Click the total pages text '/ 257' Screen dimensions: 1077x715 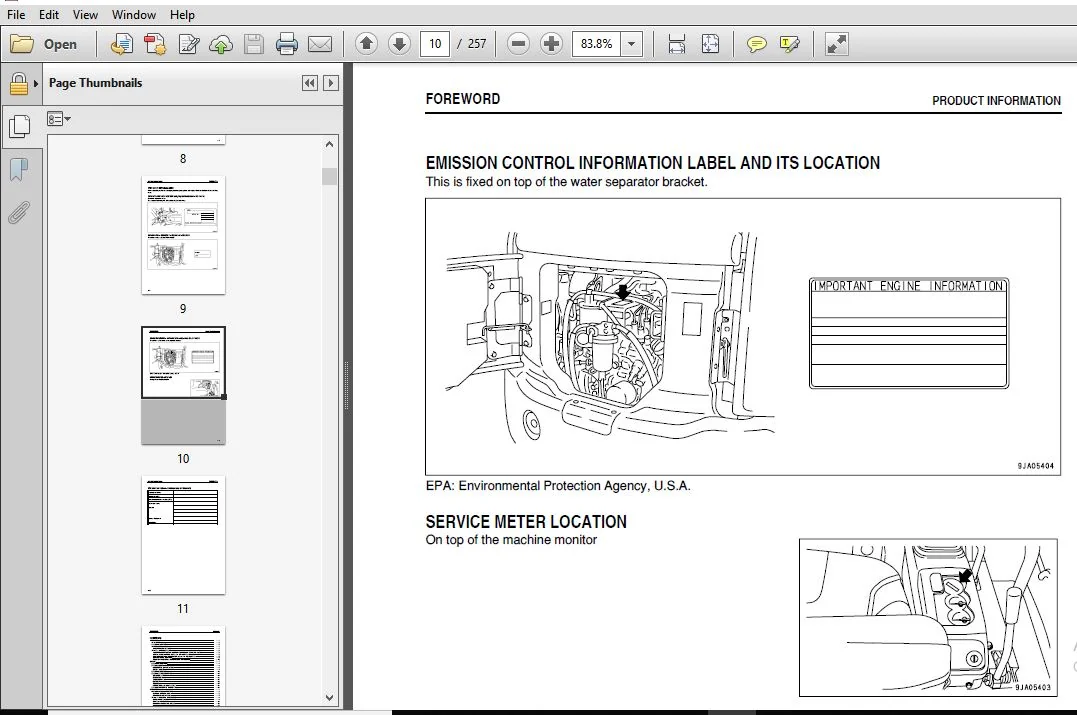[x=471, y=44]
